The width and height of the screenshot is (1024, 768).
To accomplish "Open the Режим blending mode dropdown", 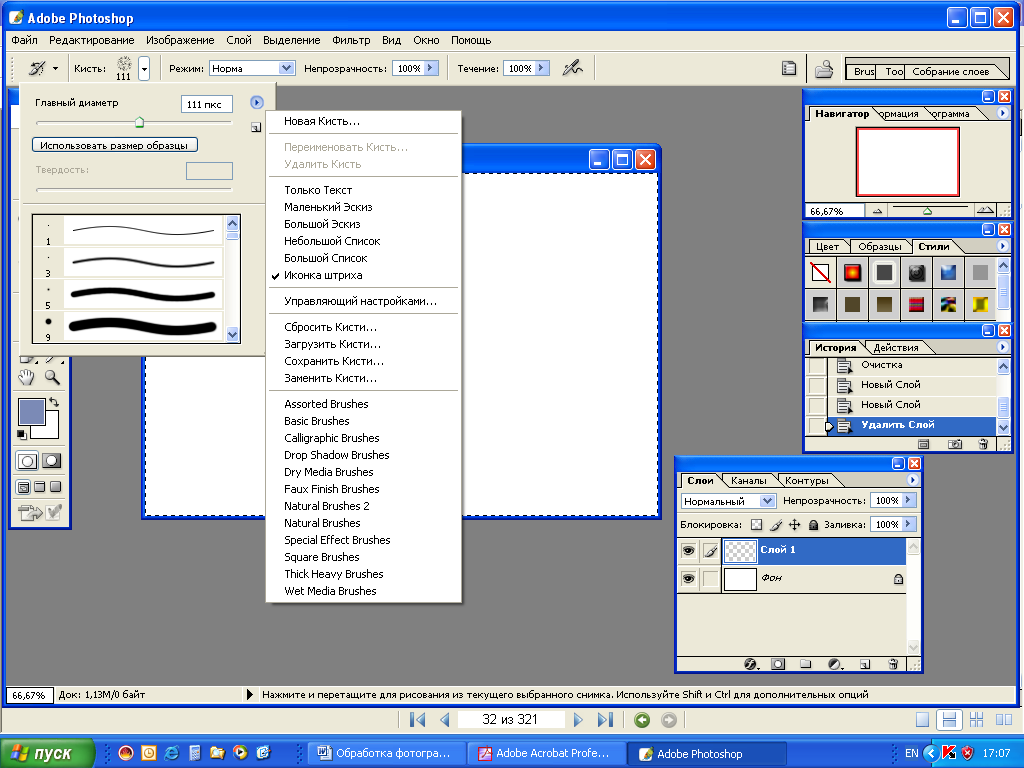I will pos(285,68).
